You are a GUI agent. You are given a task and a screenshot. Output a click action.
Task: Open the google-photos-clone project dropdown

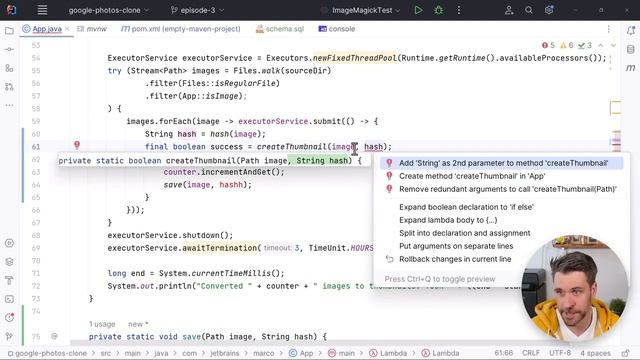point(109,10)
